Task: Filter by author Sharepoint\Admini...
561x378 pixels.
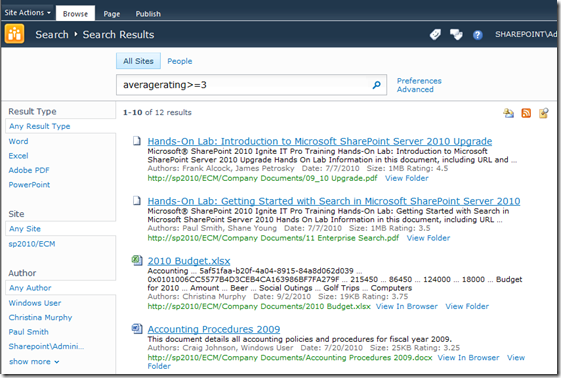Action: coord(46,347)
